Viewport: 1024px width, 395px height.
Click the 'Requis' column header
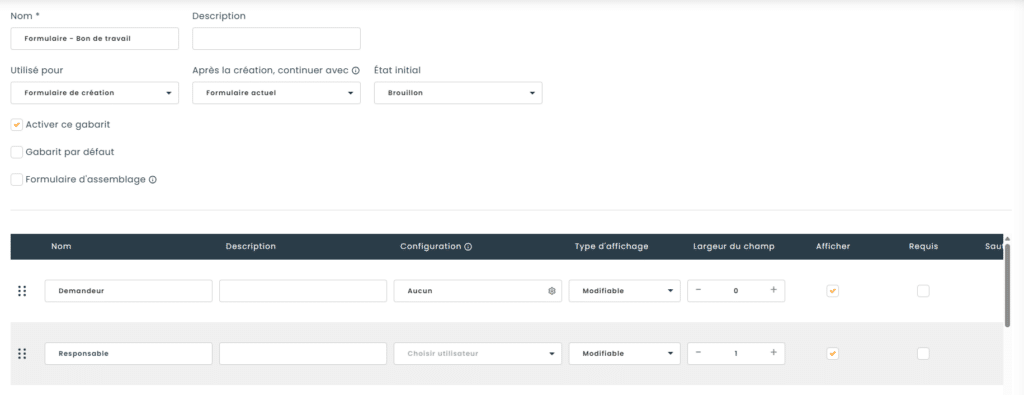point(923,247)
